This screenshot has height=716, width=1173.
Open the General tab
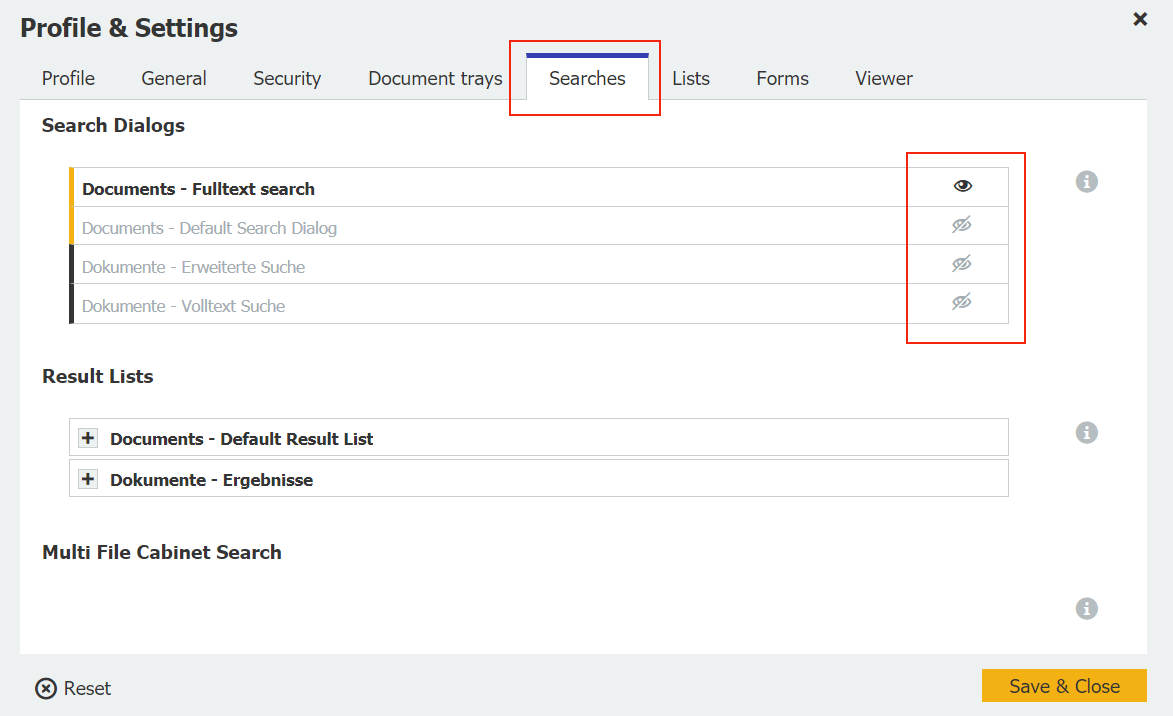(174, 78)
